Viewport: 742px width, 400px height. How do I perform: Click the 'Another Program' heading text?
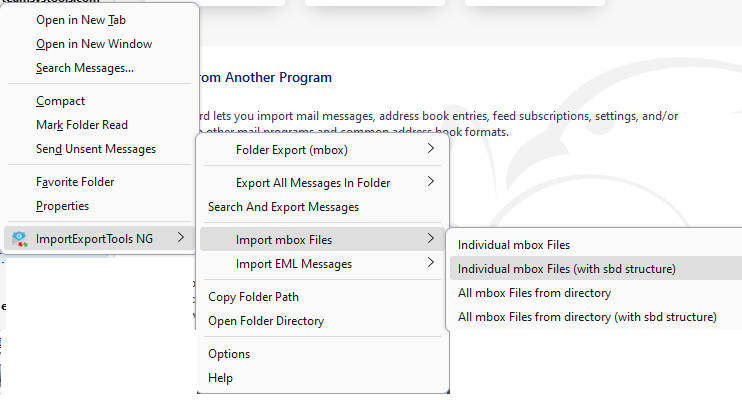coord(278,78)
